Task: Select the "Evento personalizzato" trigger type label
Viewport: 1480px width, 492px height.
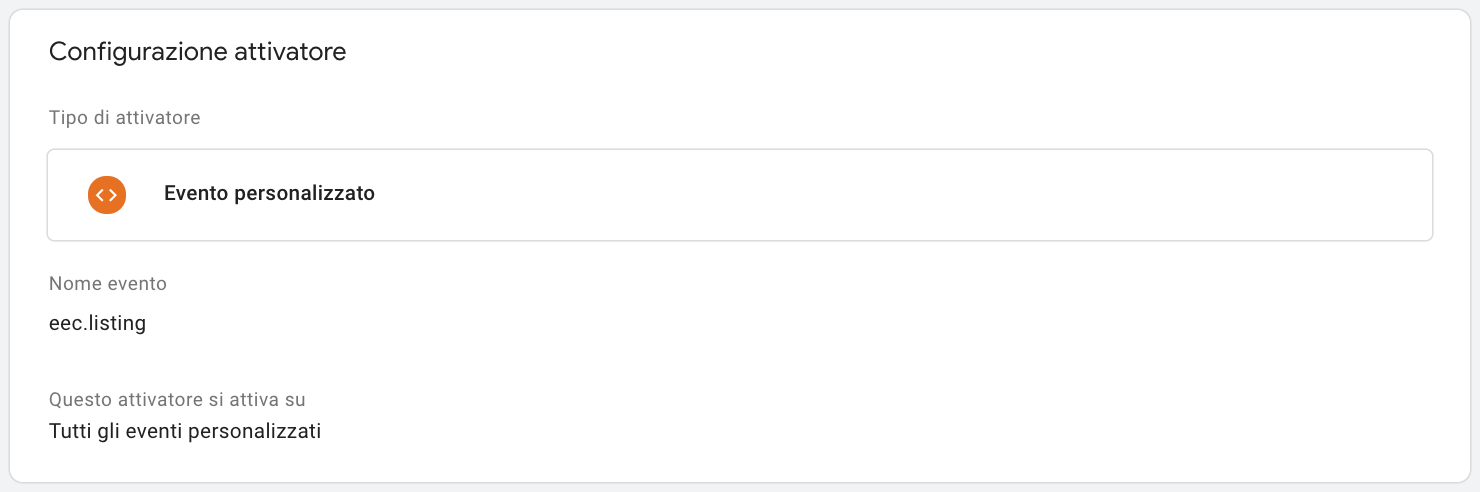Action: tap(269, 194)
